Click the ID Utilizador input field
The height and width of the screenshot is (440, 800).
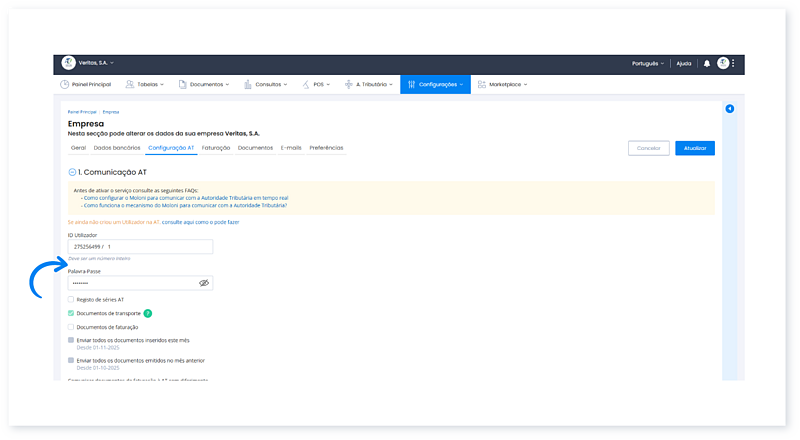(140, 246)
